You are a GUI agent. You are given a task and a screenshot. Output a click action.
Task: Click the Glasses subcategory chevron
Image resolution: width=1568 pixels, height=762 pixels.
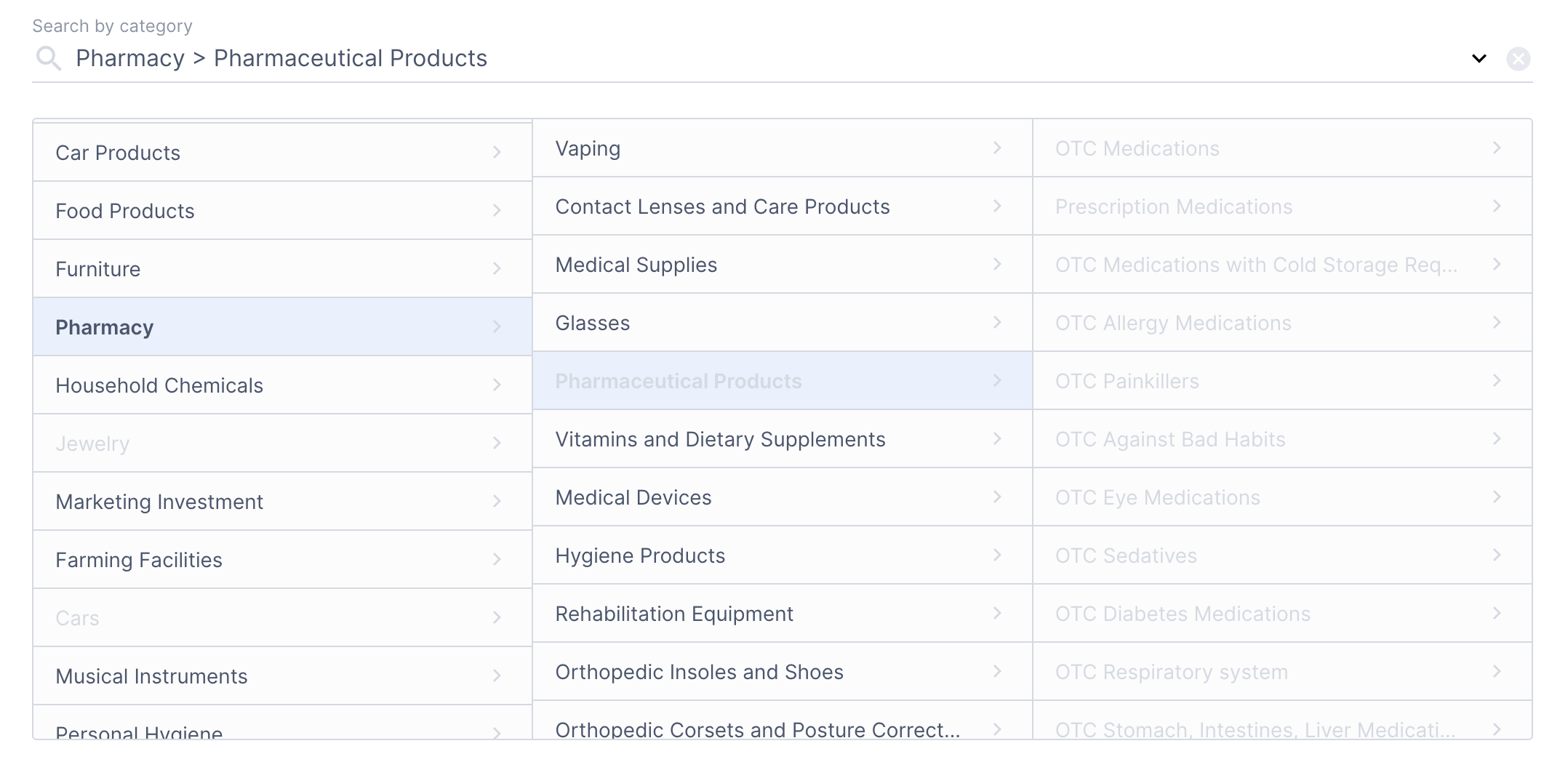coord(997,322)
